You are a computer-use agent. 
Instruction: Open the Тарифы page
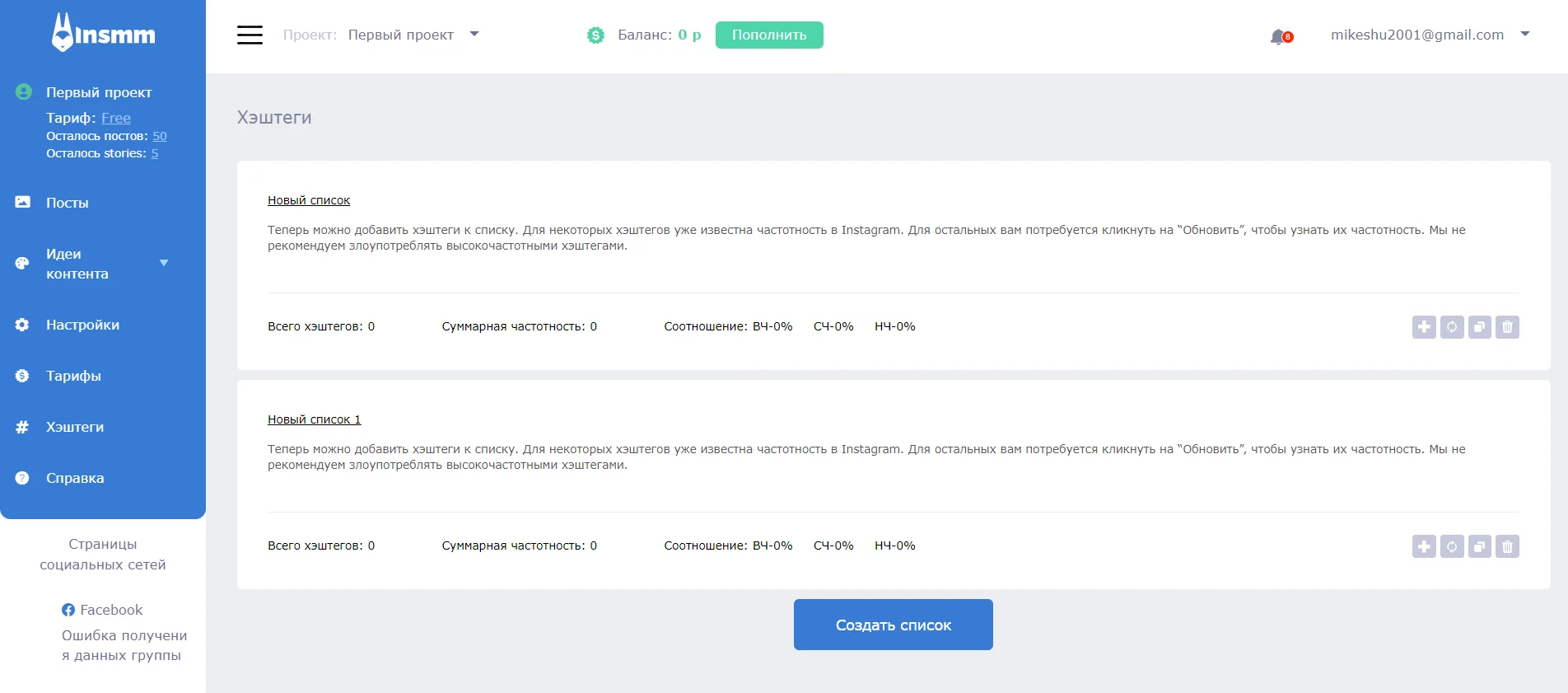click(73, 376)
